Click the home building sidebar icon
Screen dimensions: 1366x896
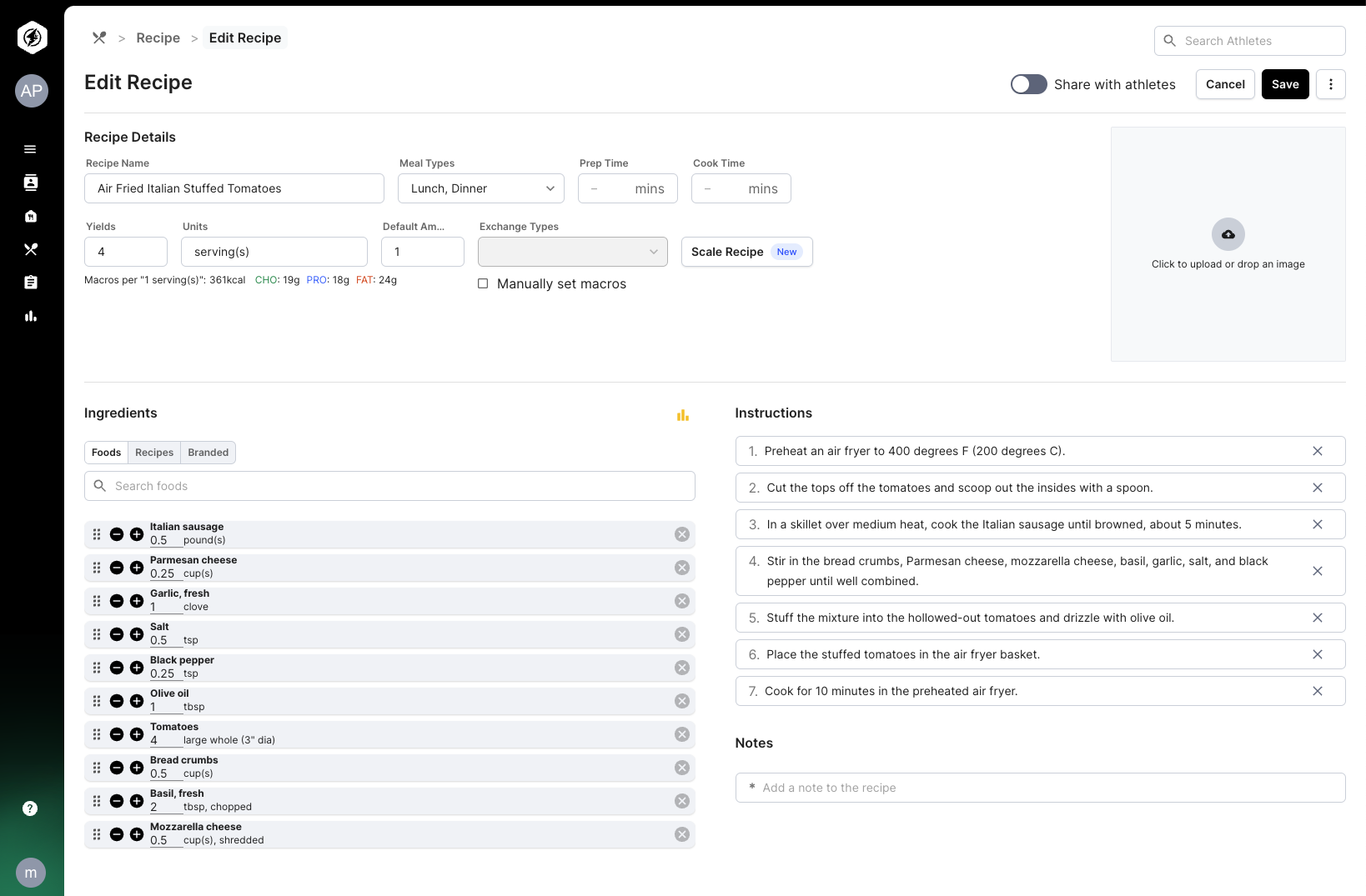tap(30, 216)
